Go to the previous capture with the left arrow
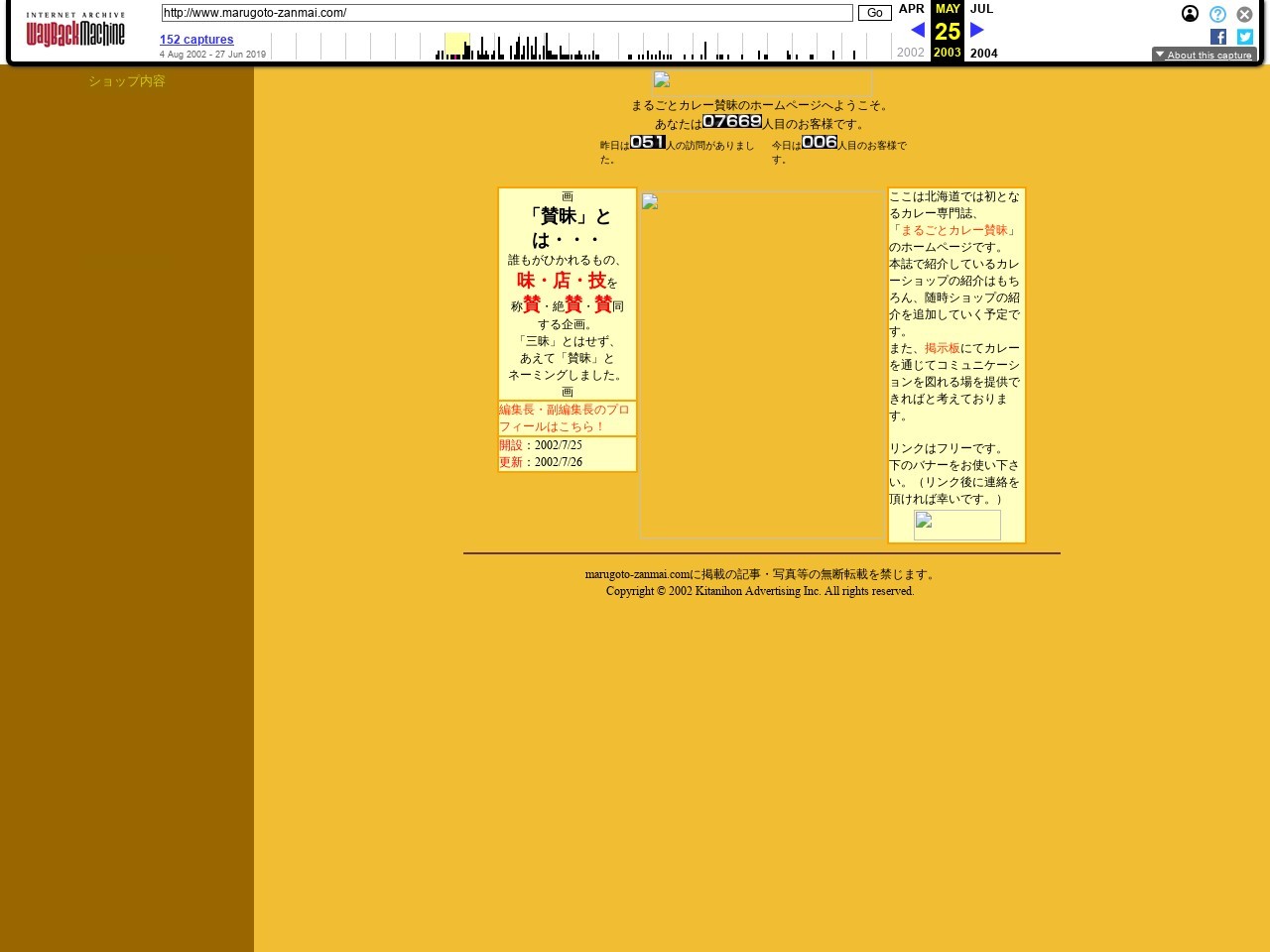1270x952 pixels. pos(918,30)
